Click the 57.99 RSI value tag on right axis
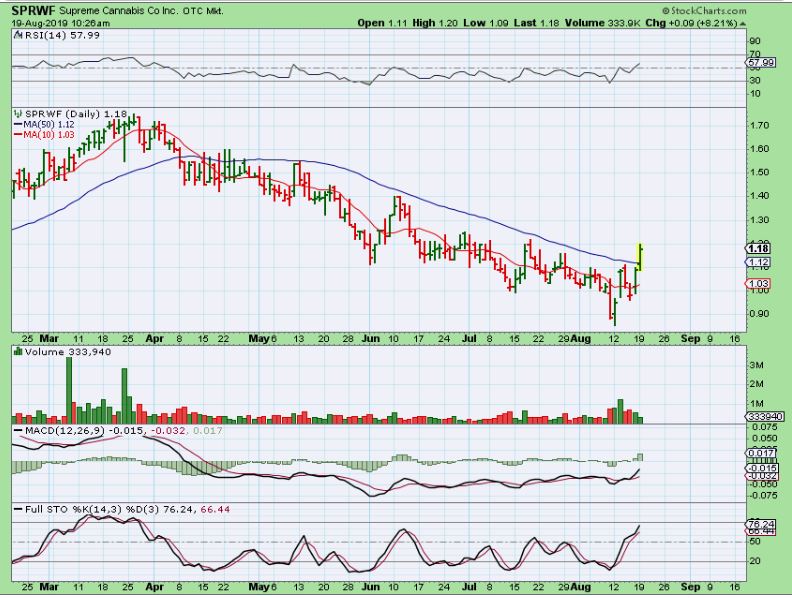Image resolution: width=792 pixels, height=598 pixels. (761, 63)
